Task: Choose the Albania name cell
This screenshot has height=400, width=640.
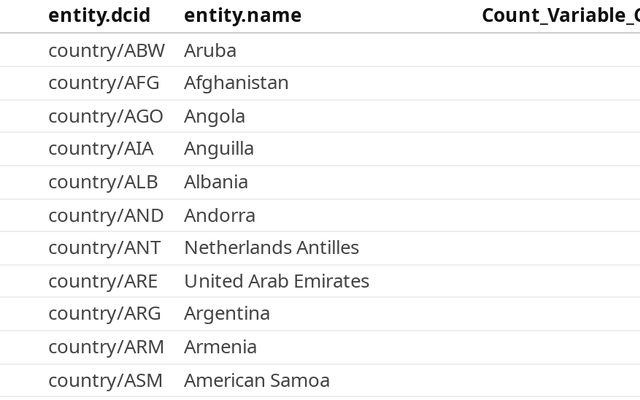Action: coord(216,182)
